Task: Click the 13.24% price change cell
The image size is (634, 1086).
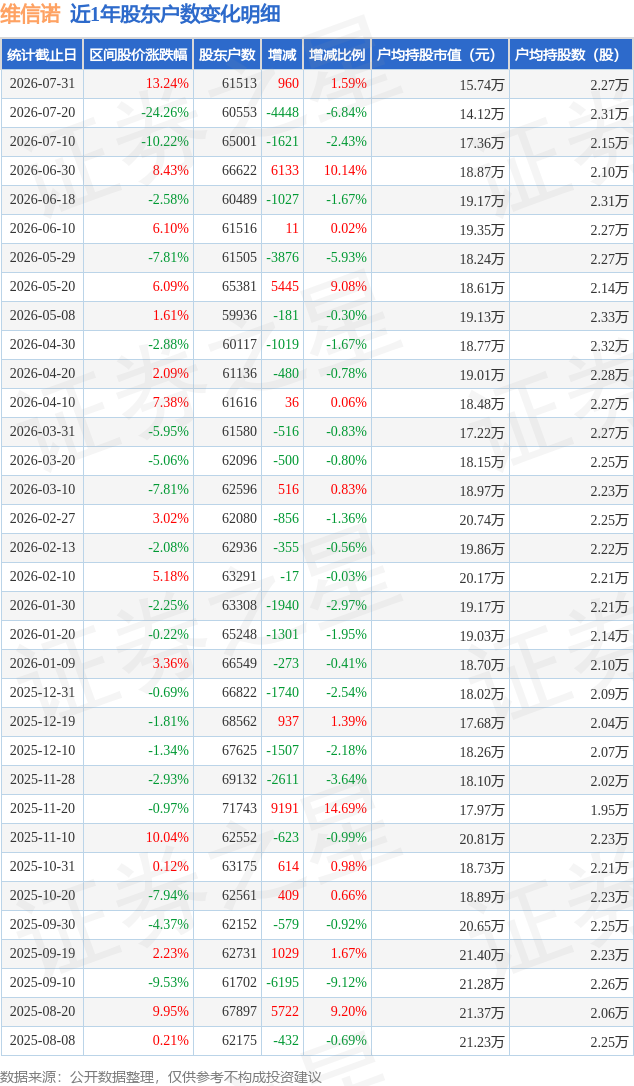Action: pyautogui.click(x=167, y=83)
